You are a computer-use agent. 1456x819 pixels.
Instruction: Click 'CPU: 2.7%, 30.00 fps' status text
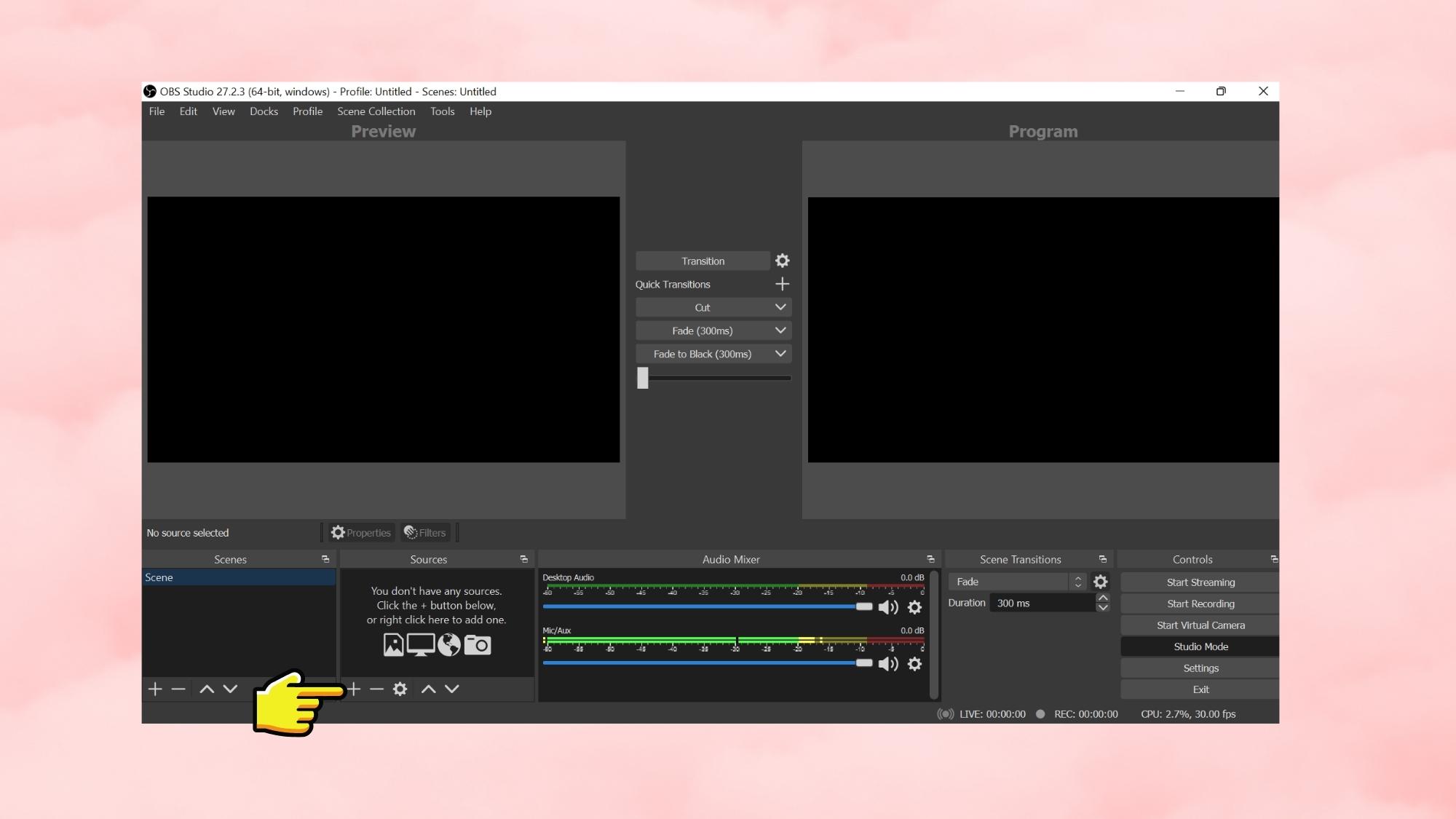(1188, 714)
